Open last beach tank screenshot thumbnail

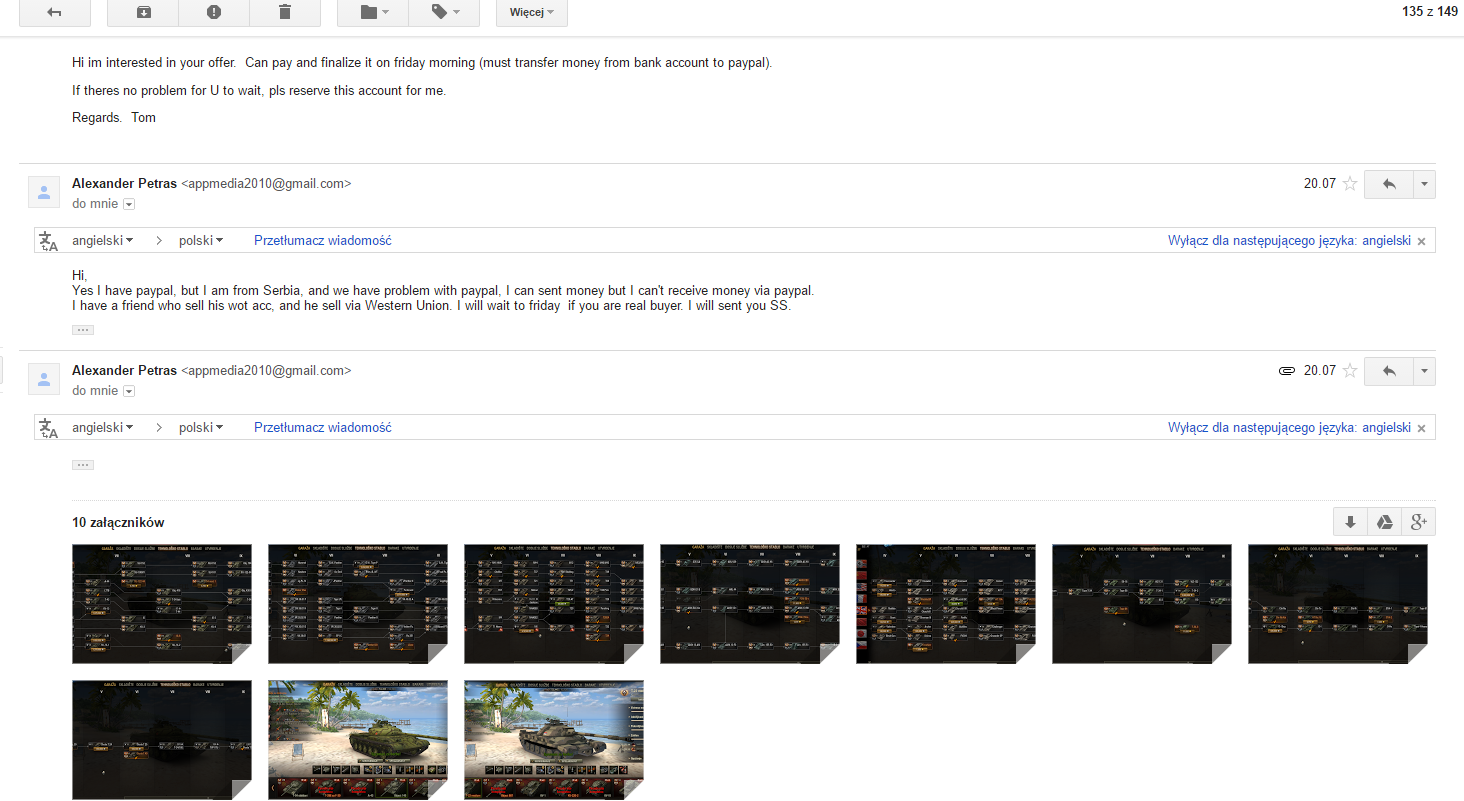tap(554, 740)
